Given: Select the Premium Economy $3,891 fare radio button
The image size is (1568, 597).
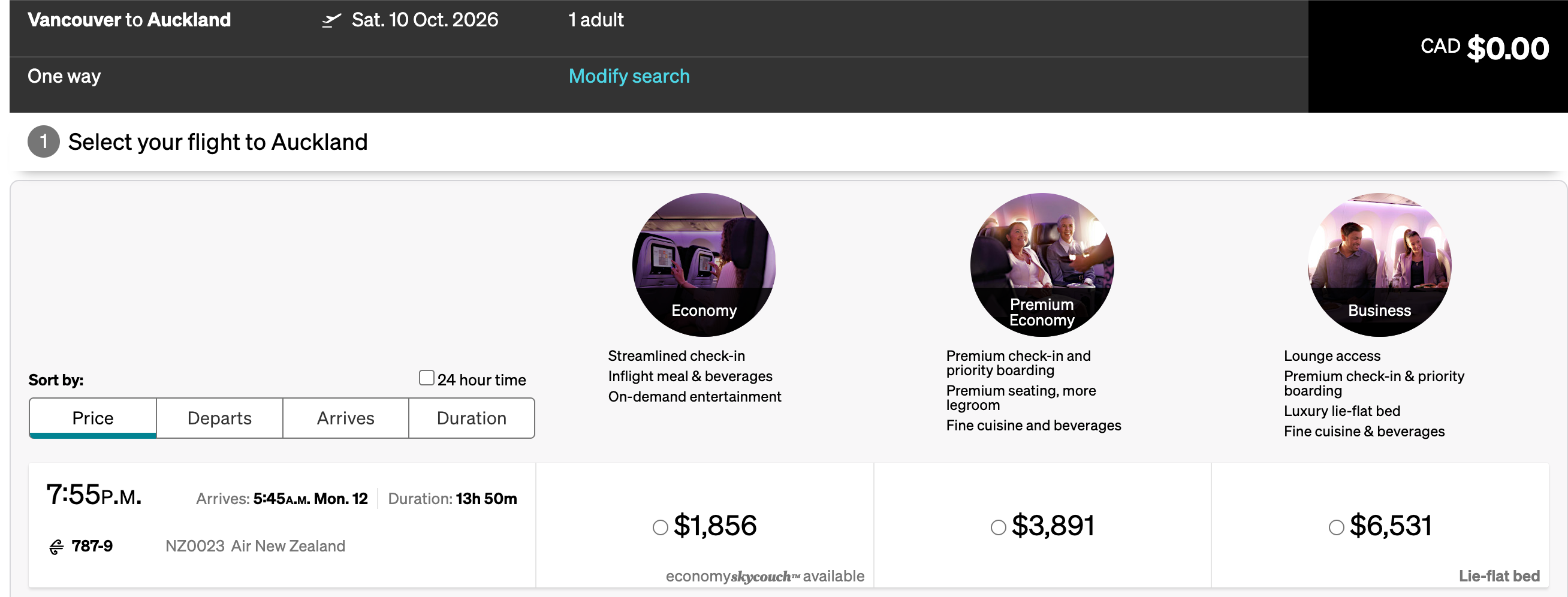Looking at the screenshot, I should pyautogui.click(x=998, y=528).
